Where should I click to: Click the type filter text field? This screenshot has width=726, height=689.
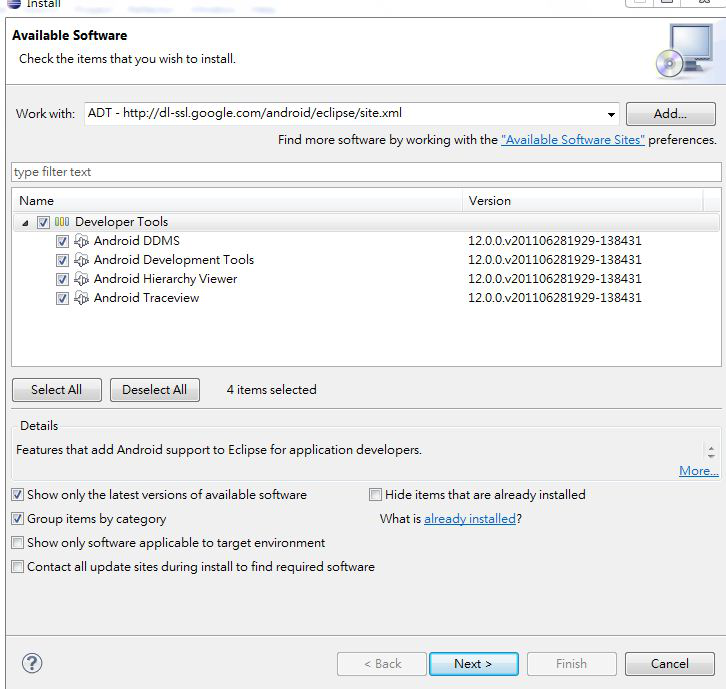click(x=366, y=172)
